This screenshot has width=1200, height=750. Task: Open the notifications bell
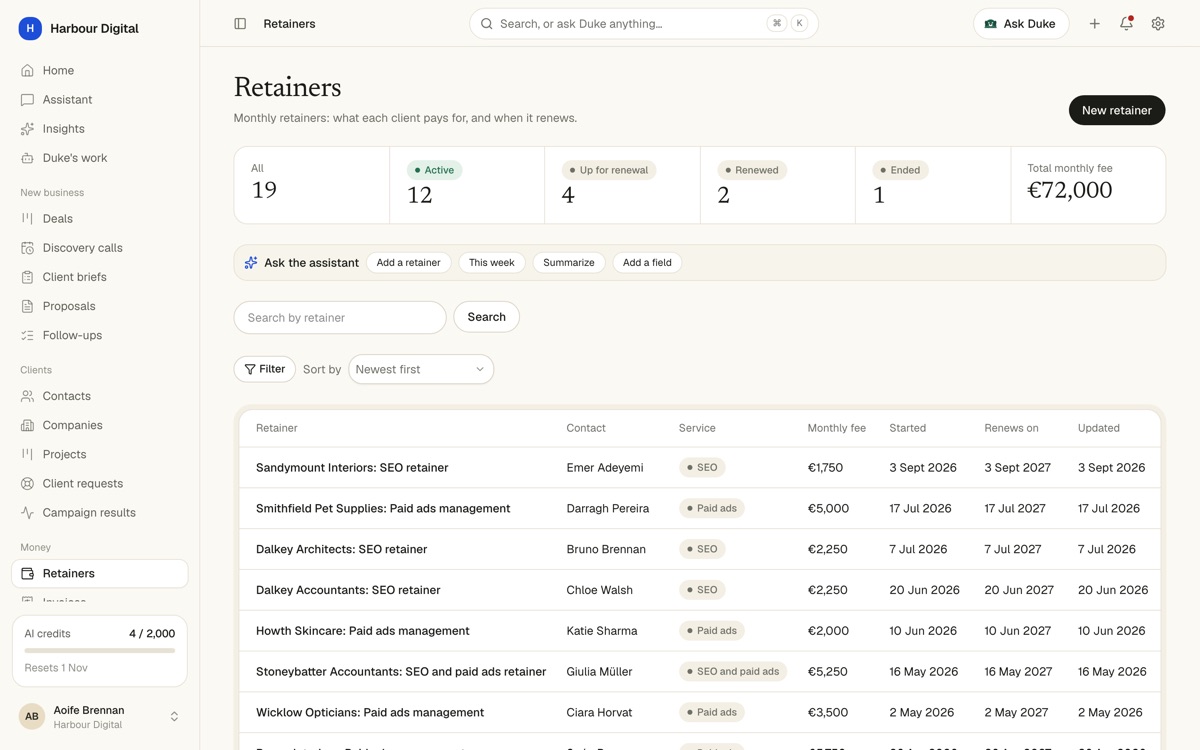pyautogui.click(x=1126, y=24)
